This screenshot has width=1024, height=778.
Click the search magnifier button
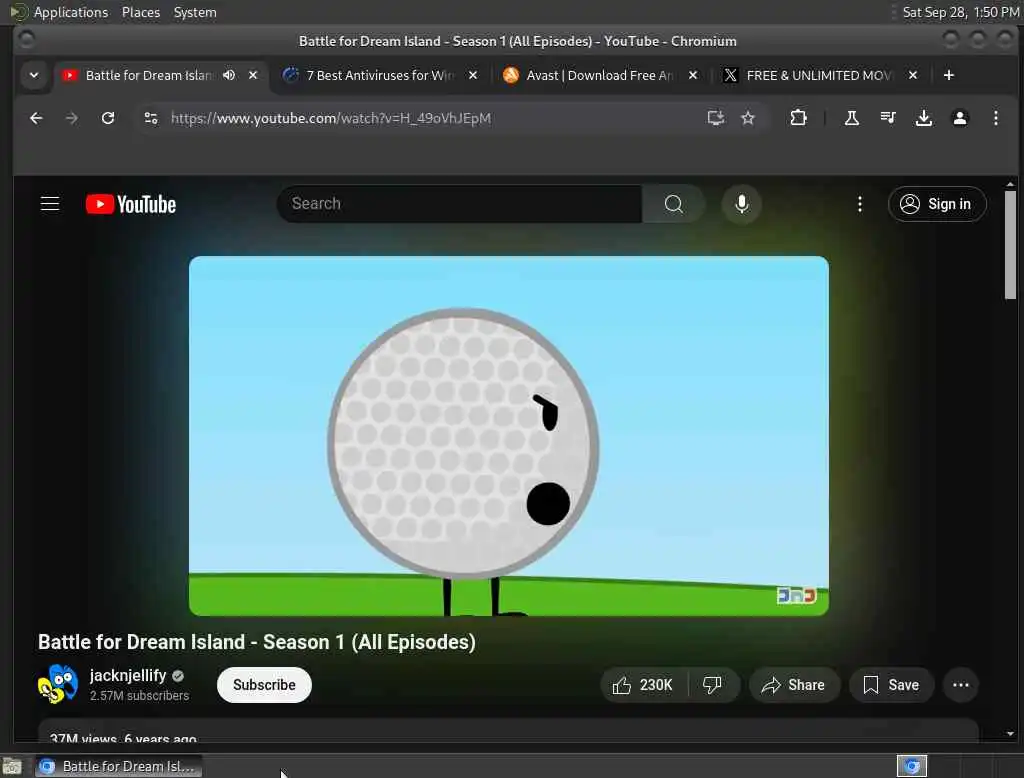point(673,204)
